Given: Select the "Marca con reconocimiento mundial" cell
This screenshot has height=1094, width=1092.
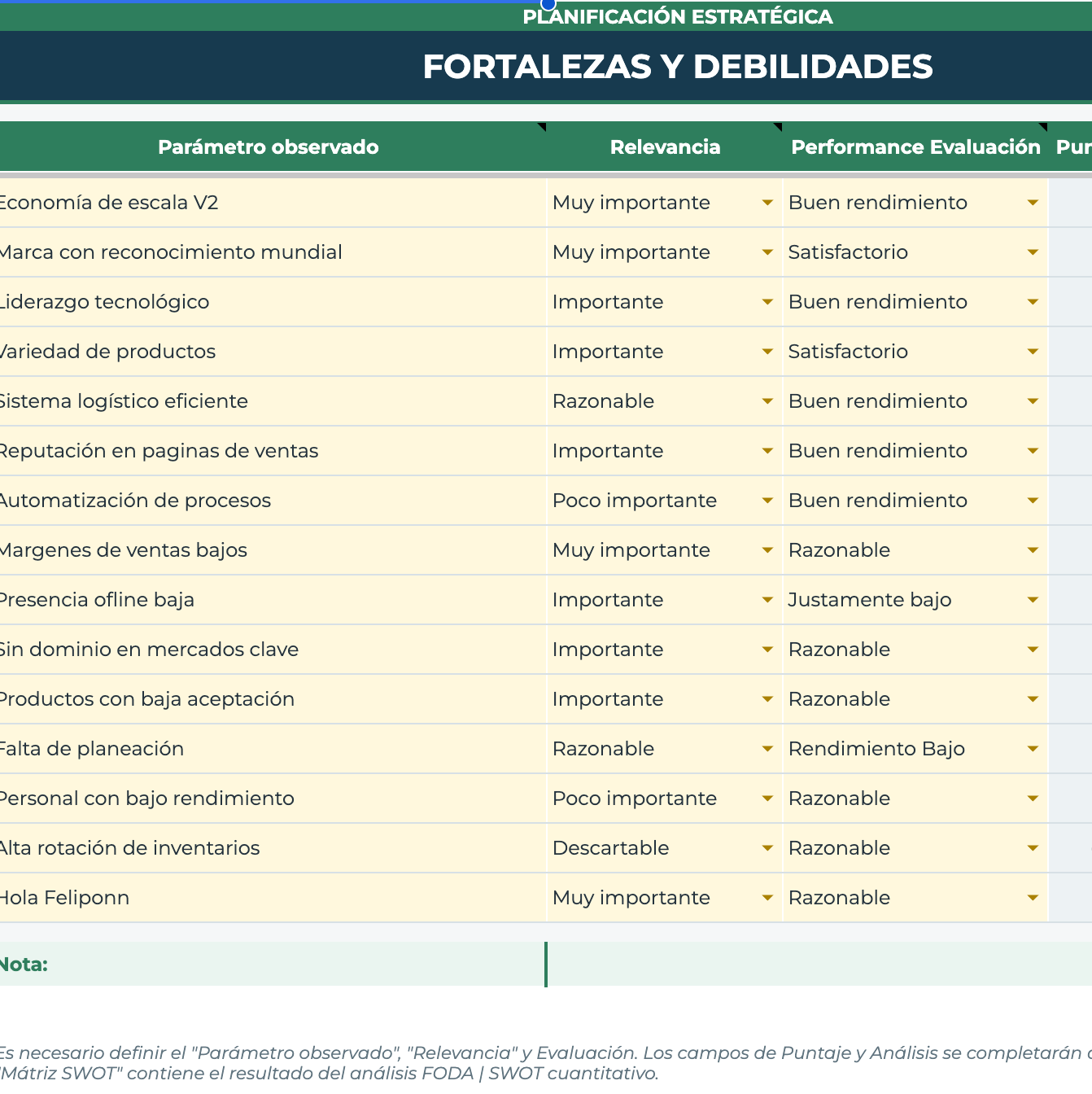Looking at the screenshot, I should click(x=273, y=252).
